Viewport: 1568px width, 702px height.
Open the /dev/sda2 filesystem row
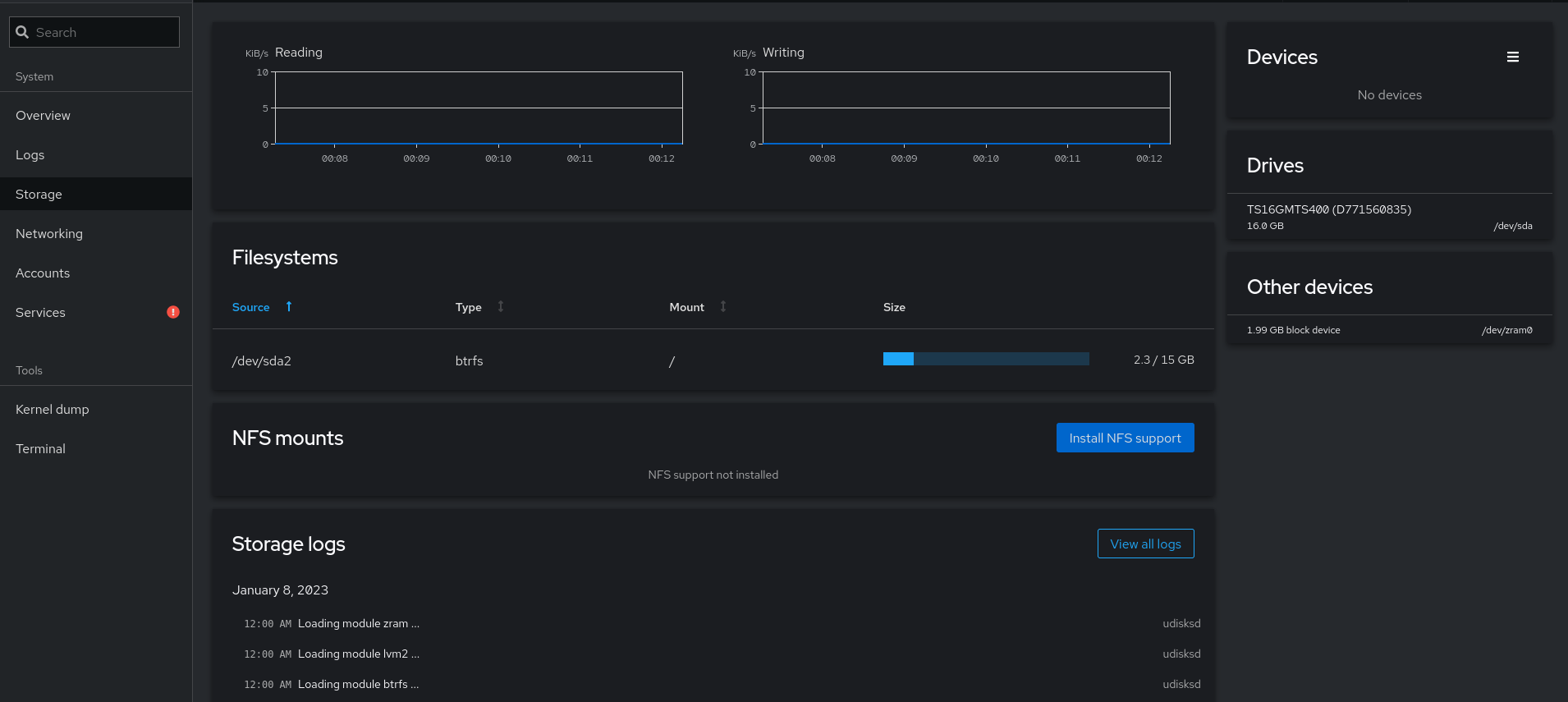click(713, 360)
